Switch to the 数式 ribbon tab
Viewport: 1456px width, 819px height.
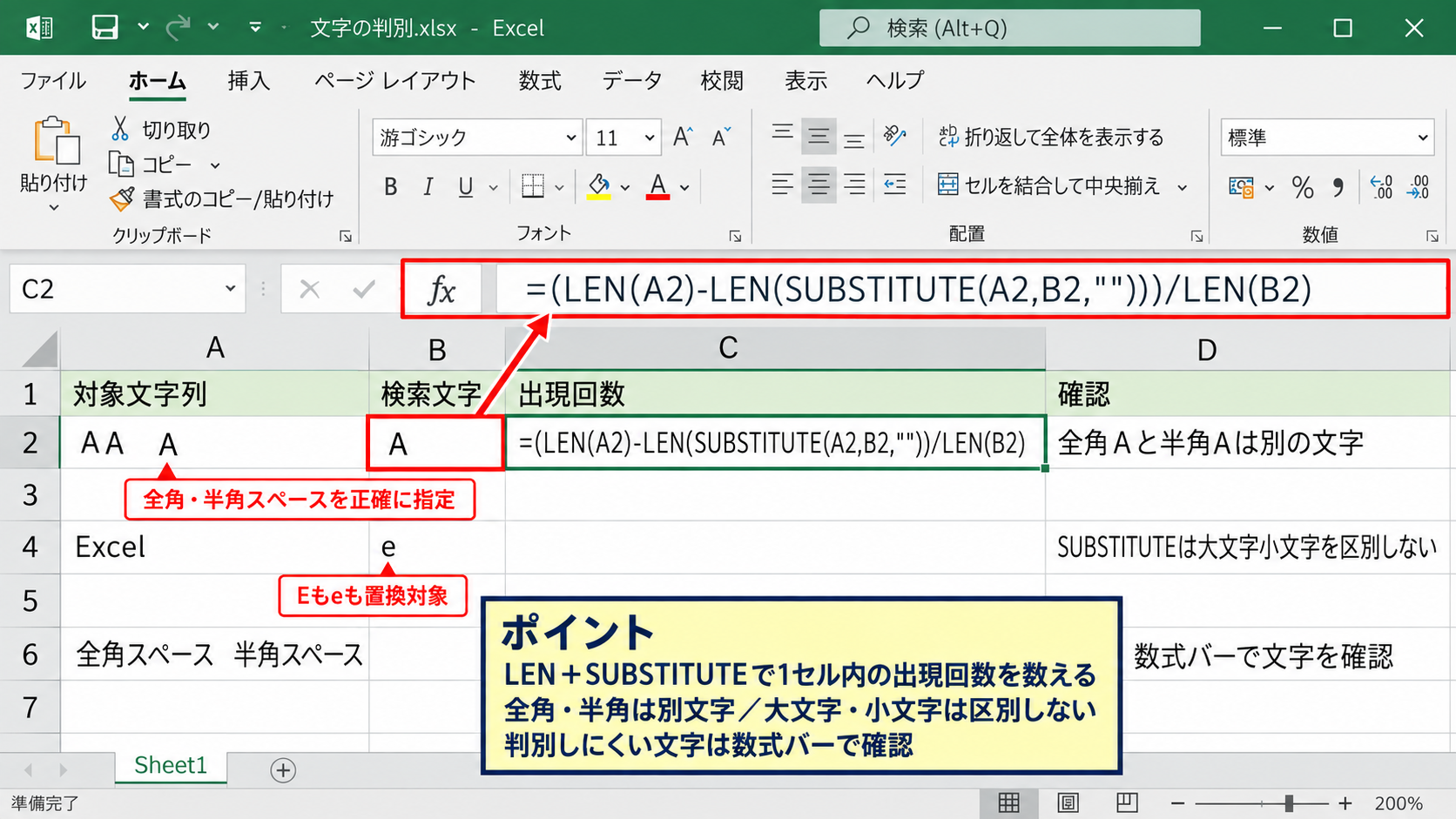(x=540, y=81)
